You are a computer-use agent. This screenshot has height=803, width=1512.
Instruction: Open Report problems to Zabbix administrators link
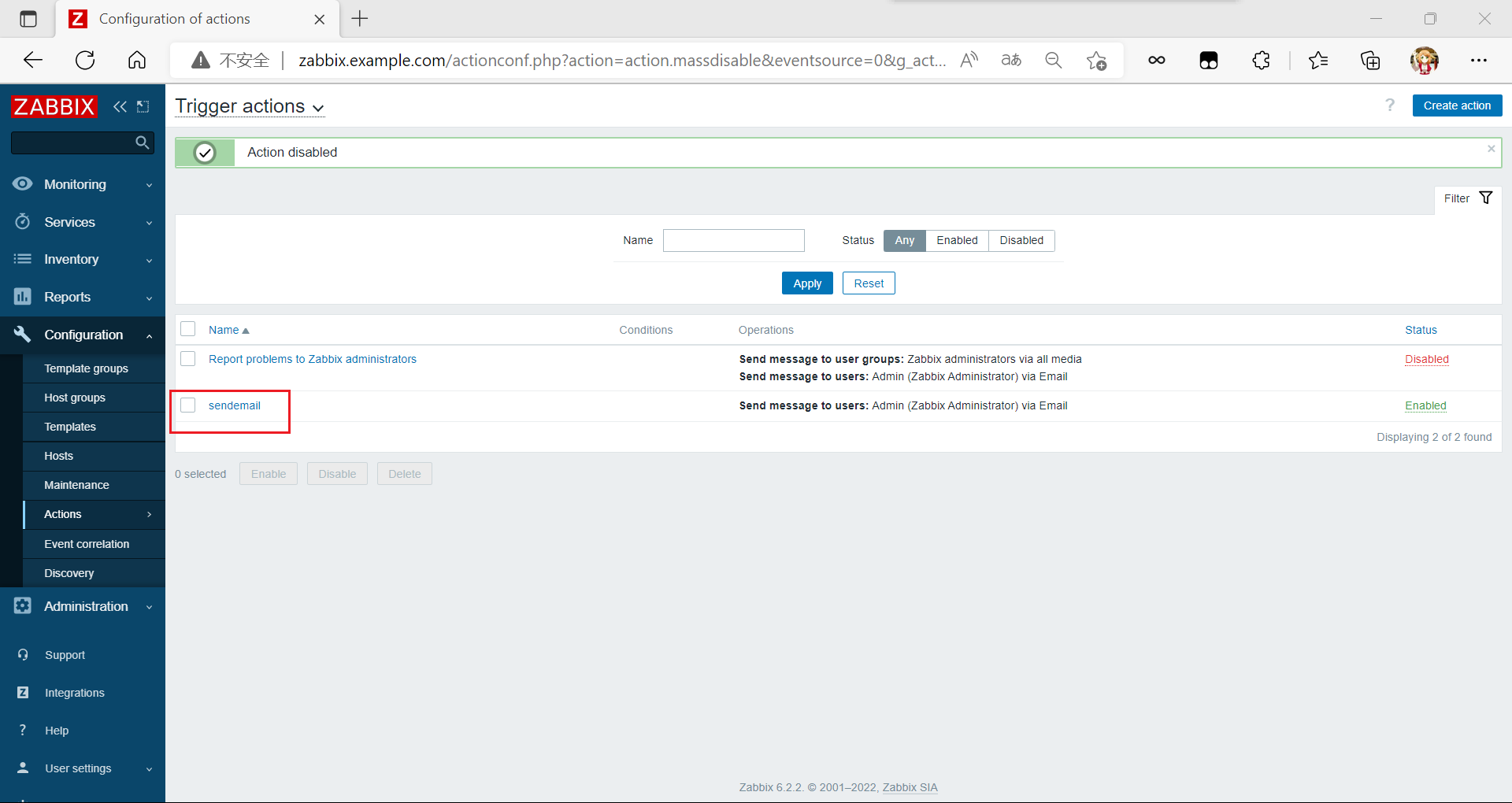point(313,359)
